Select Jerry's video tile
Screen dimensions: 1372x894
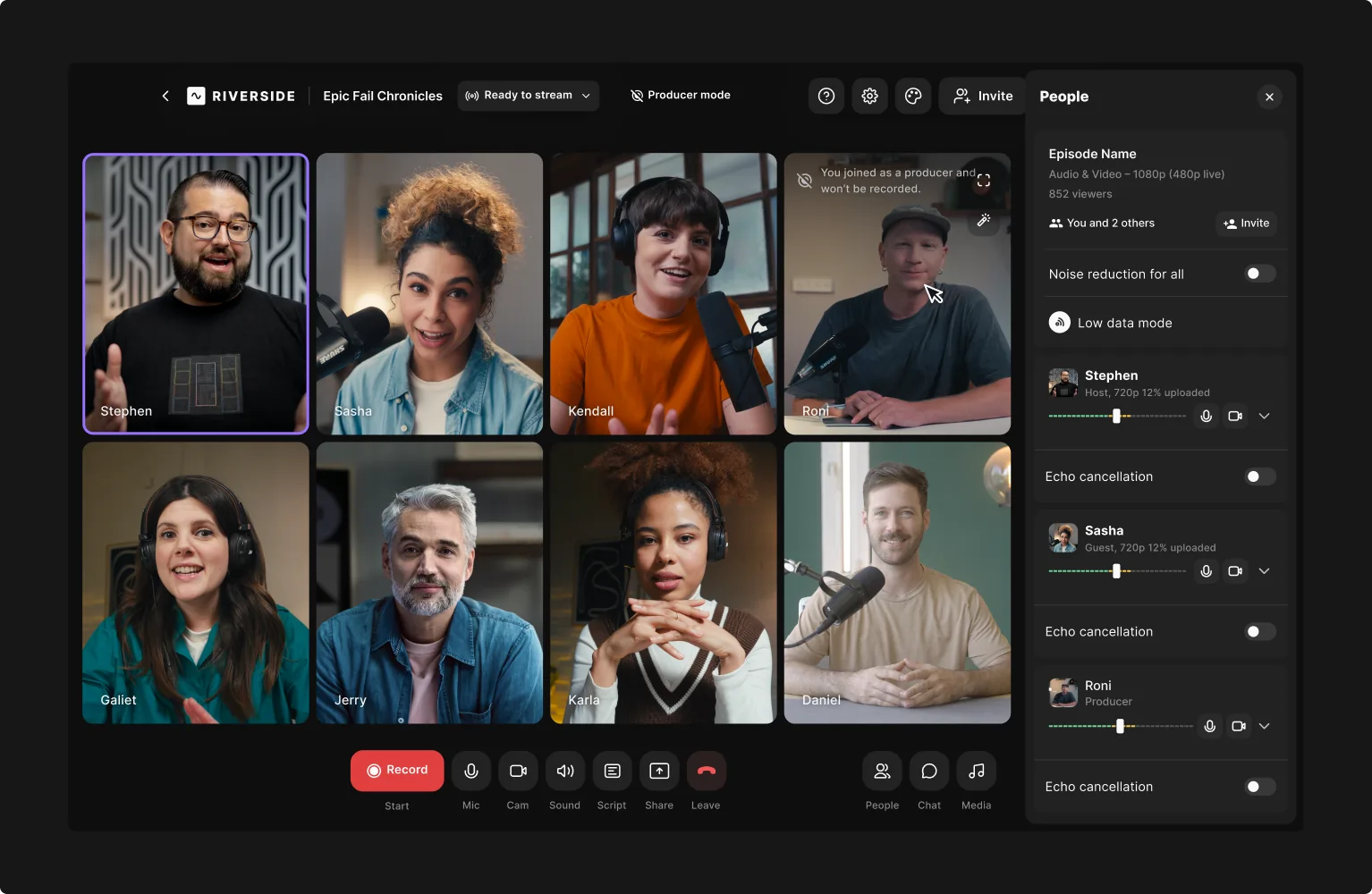coord(429,583)
